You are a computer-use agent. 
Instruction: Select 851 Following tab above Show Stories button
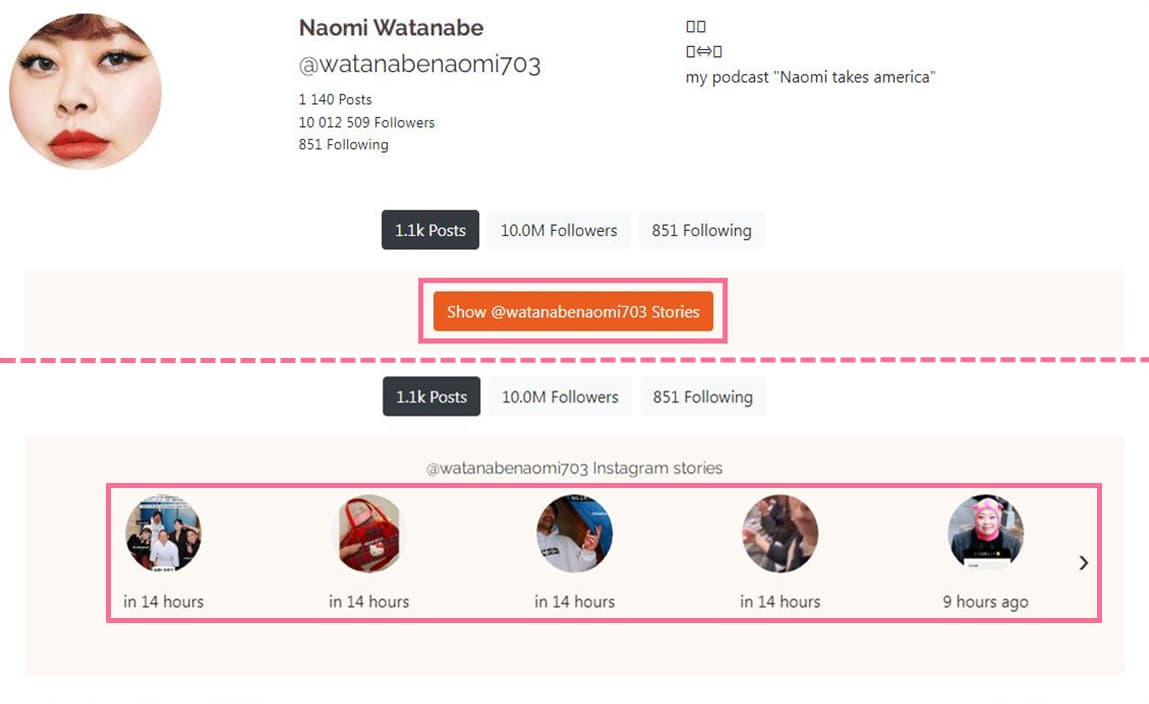click(x=701, y=230)
